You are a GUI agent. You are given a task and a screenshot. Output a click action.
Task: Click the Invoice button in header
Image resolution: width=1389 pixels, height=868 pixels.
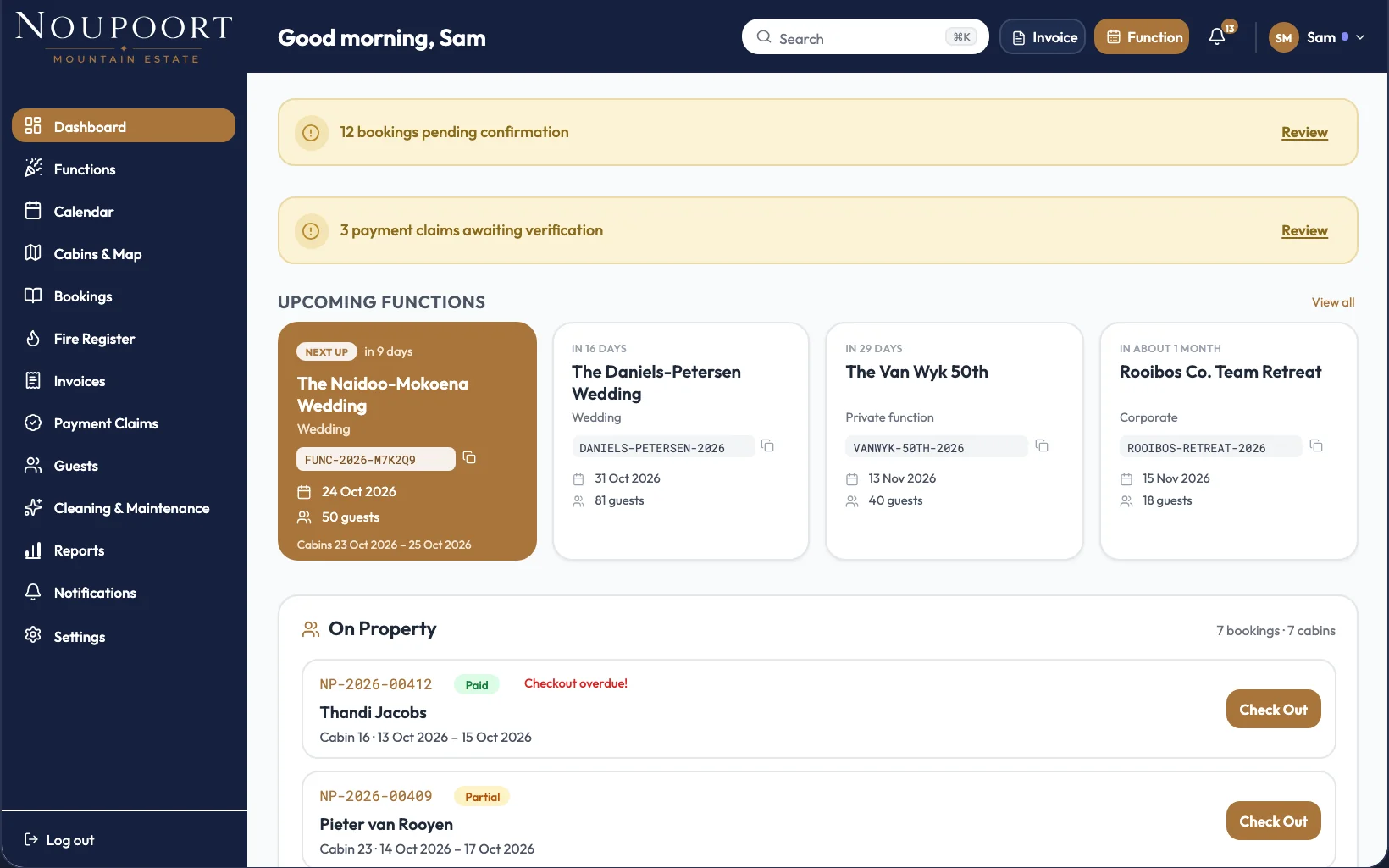tap(1043, 36)
